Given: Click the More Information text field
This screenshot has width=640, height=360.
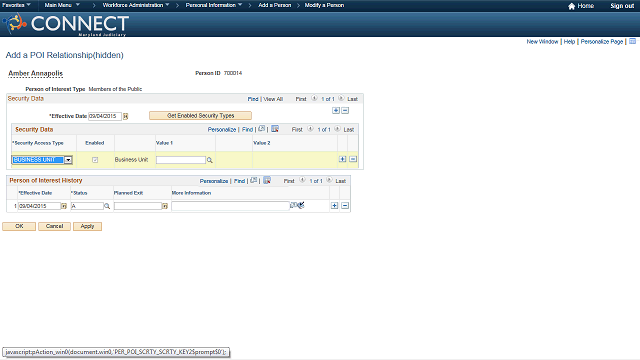Looking at the screenshot, I should coord(231,206).
